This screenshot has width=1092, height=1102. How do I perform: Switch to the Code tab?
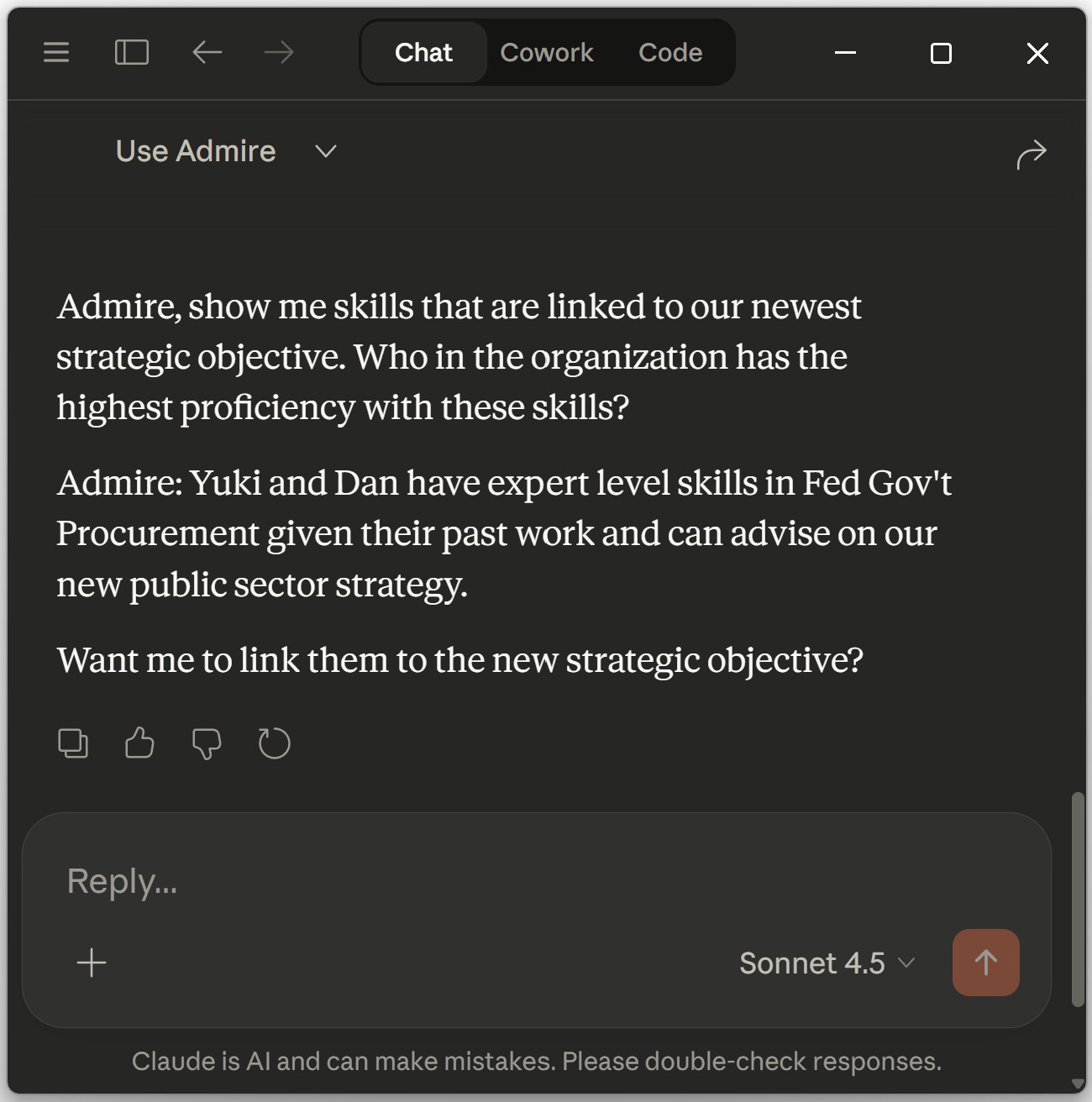click(x=669, y=52)
